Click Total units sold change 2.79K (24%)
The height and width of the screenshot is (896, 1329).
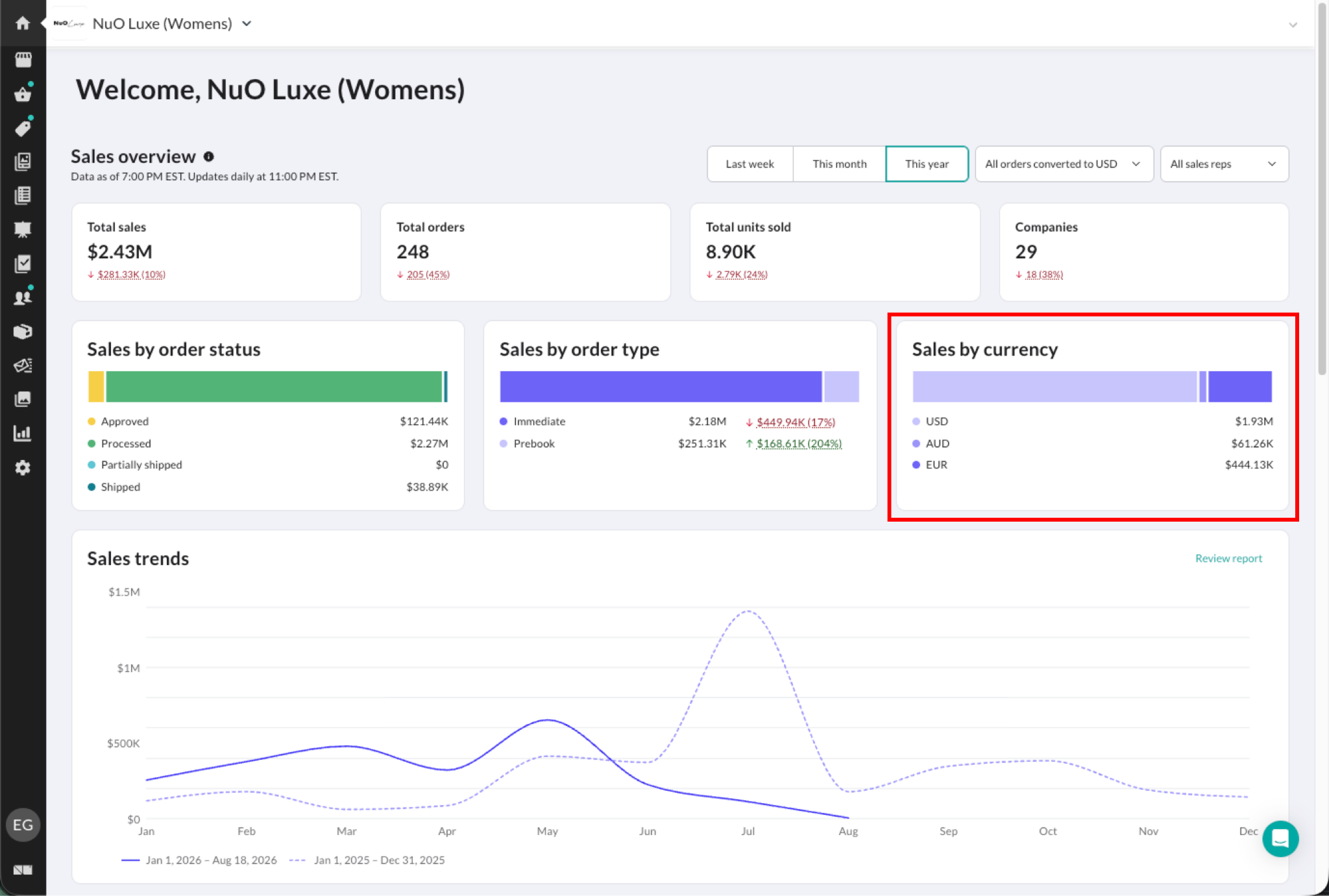click(742, 274)
